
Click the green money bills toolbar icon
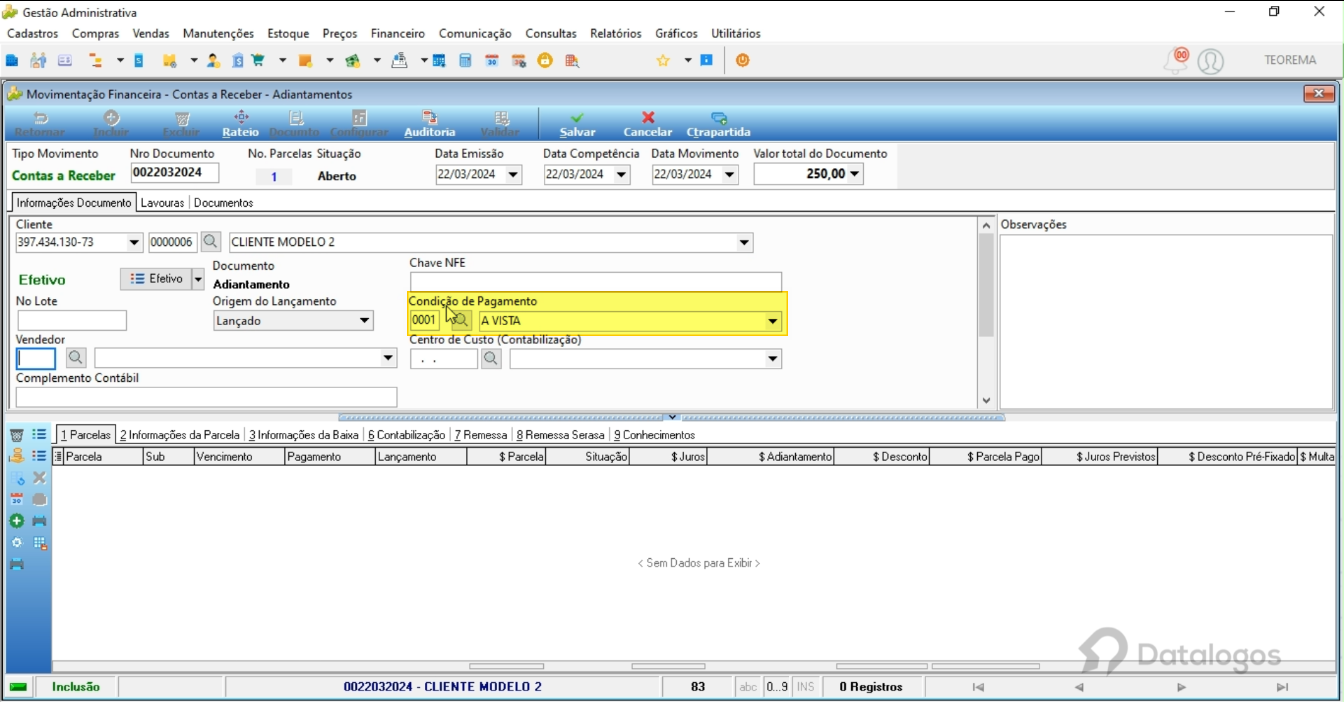352,60
